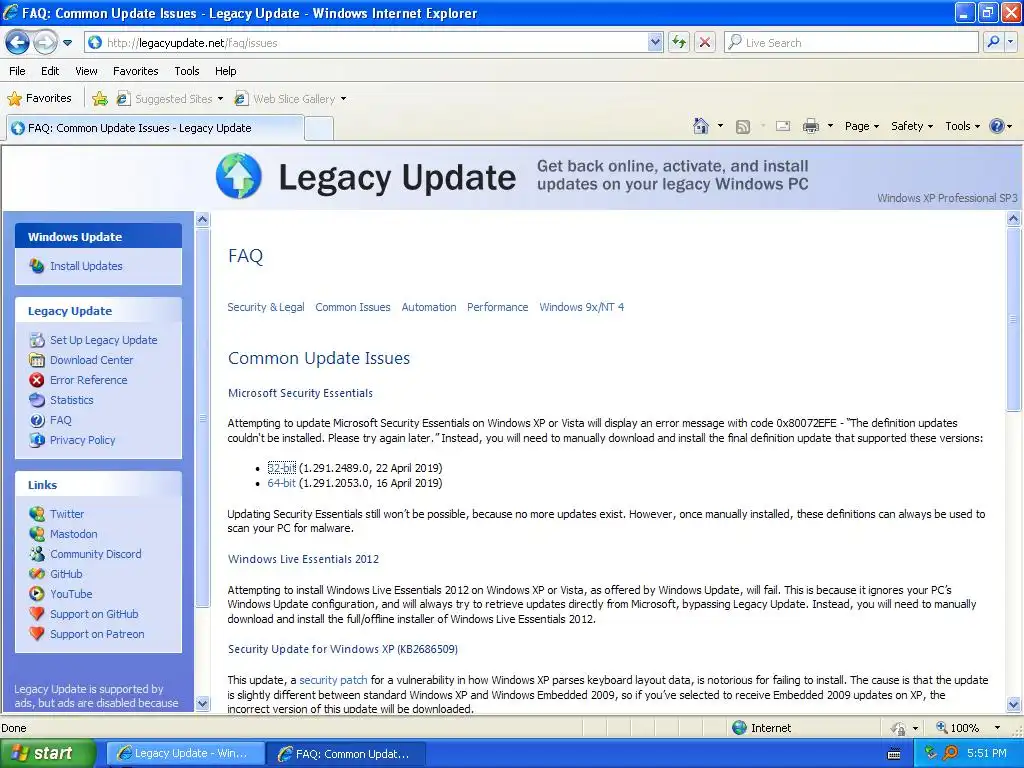Click the red Error Reference icon

coord(37,380)
